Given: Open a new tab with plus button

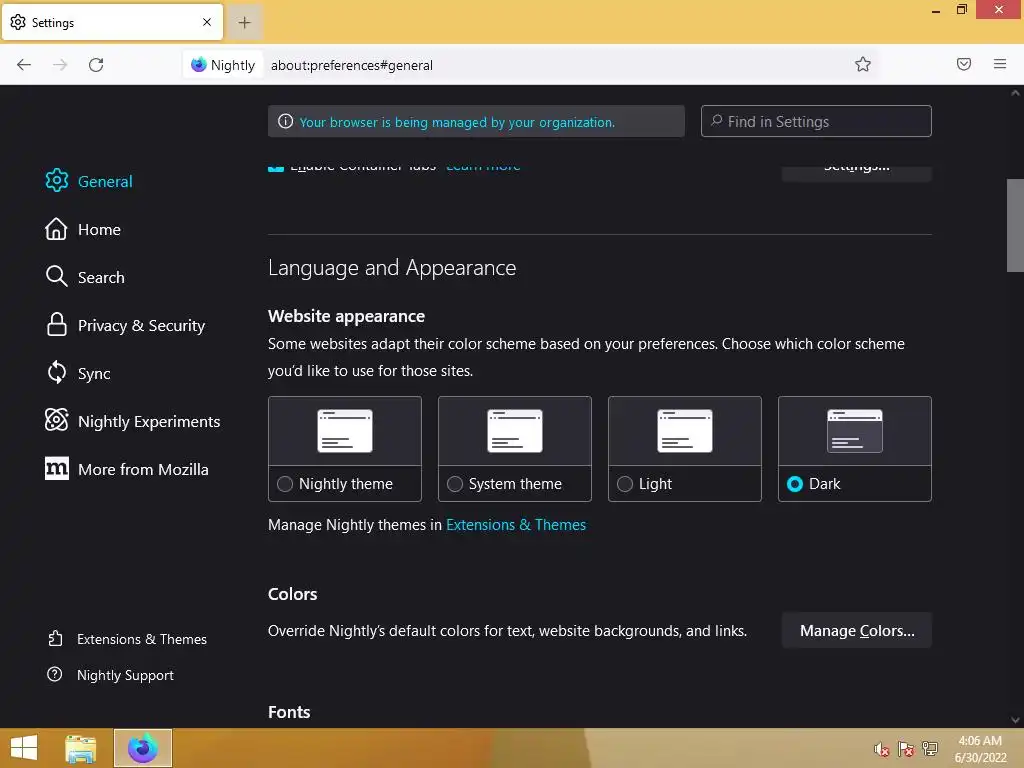Looking at the screenshot, I should (x=244, y=23).
